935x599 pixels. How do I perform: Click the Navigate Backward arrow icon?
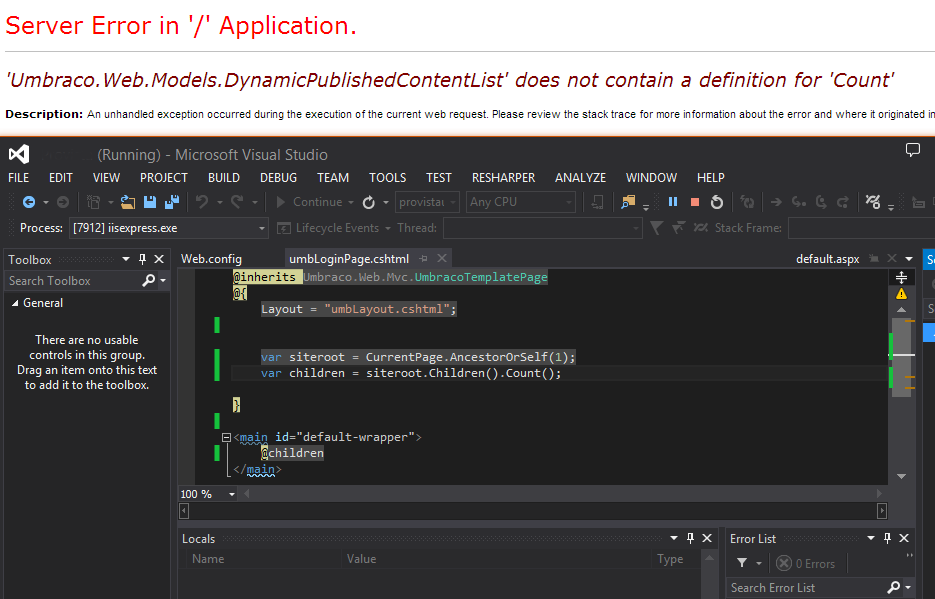coord(29,203)
